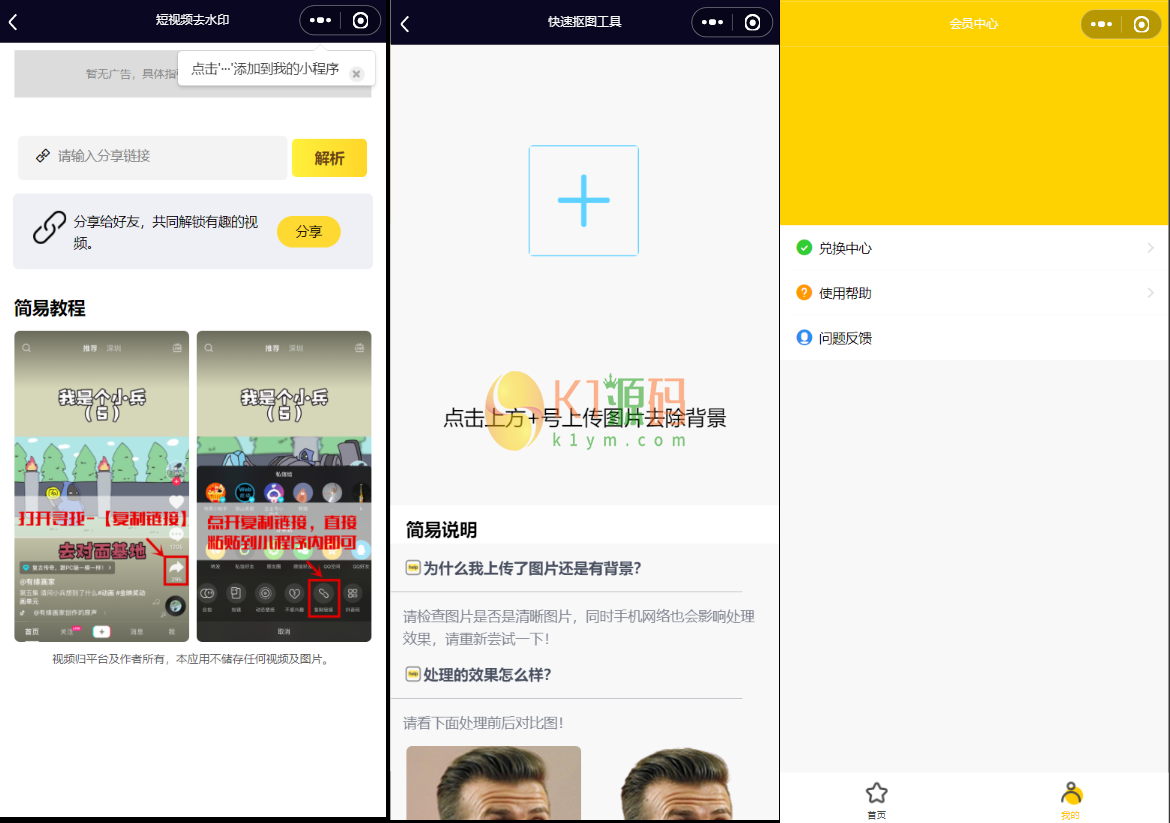Dismiss the 添加到我的小程序 tooltip

[357, 73]
